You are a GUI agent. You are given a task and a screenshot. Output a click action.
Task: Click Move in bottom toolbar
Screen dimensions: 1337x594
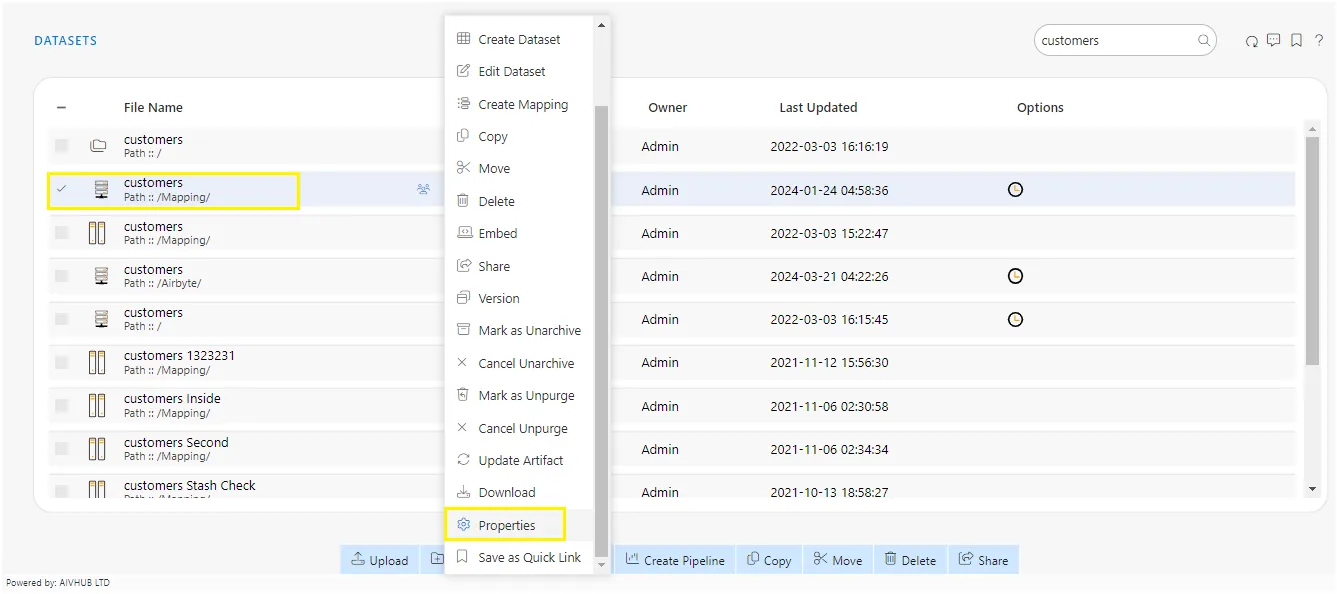(x=838, y=560)
